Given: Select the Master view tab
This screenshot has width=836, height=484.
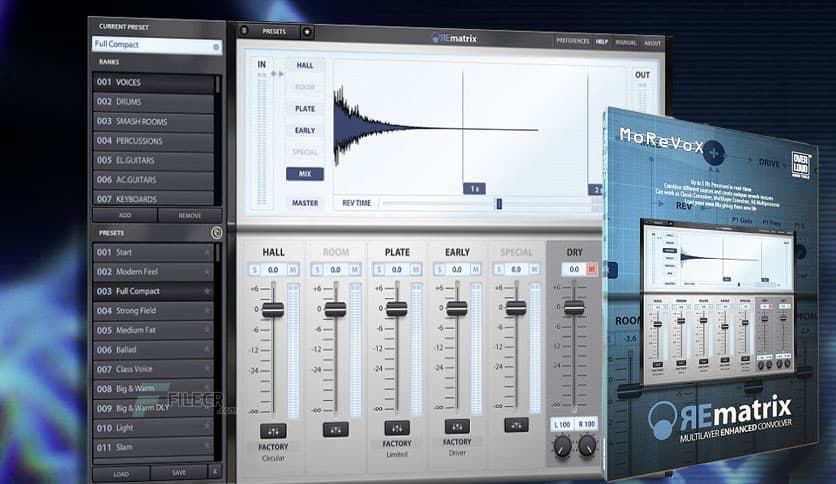Looking at the screenshot, I should coord(305,203).
